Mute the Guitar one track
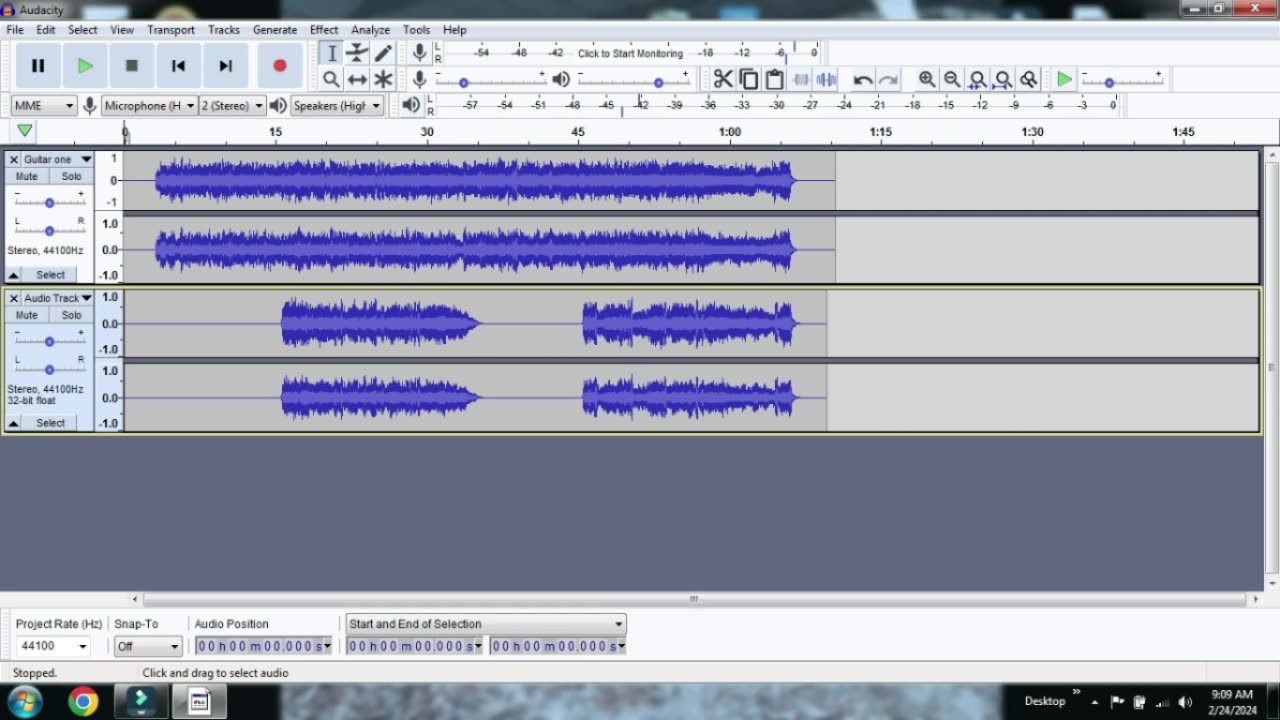Screen dimensions: 1280x720 tap(26, 176)
